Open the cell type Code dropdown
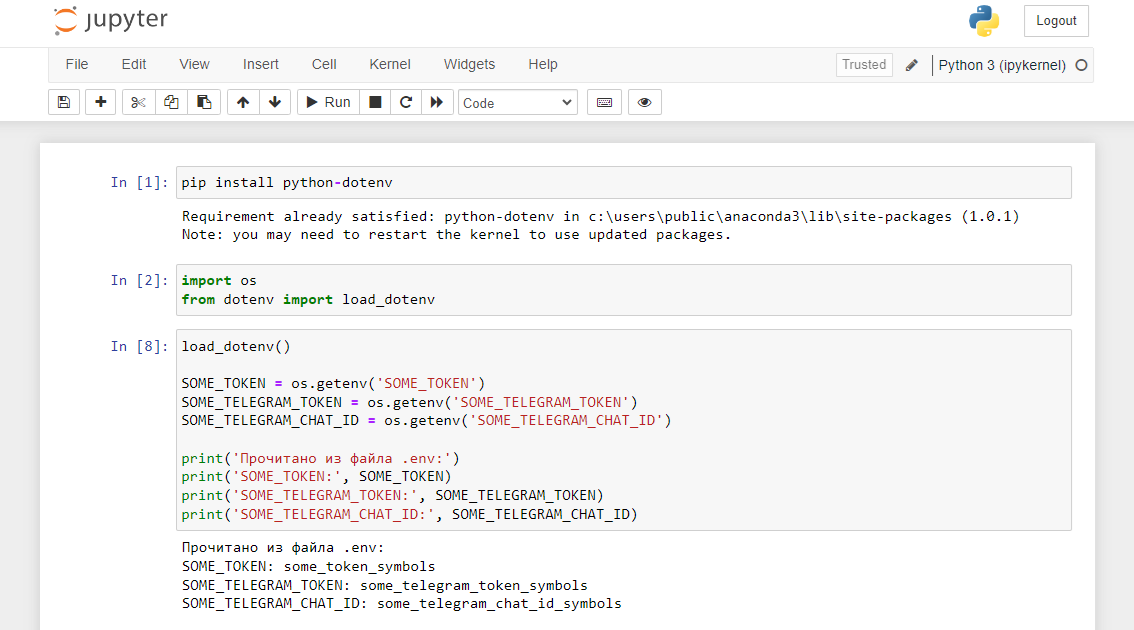The image size is (1134, 630). (518, 103)
